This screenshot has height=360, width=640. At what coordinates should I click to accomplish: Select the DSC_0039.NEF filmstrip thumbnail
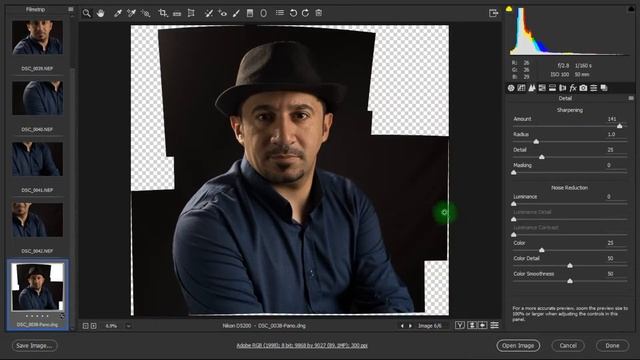tap(37, 38)
